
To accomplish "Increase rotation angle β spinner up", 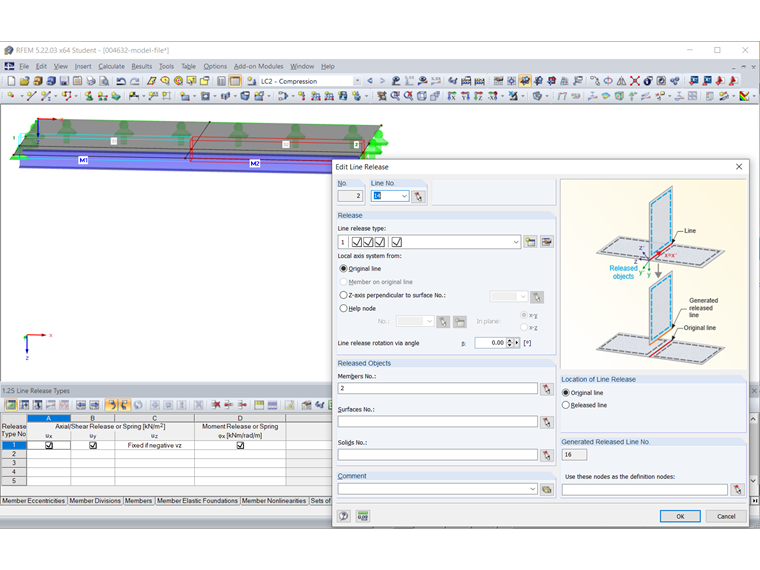I will pyautogui.click(x=509, y=341).
